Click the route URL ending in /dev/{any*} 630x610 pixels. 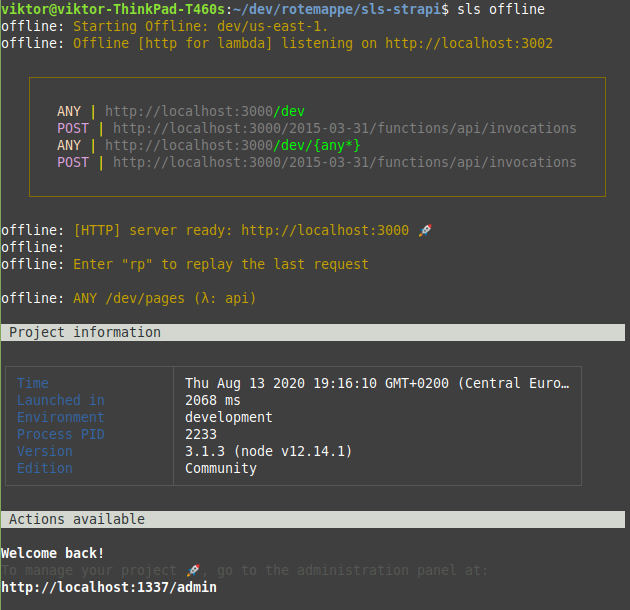(x=232, y=145)
